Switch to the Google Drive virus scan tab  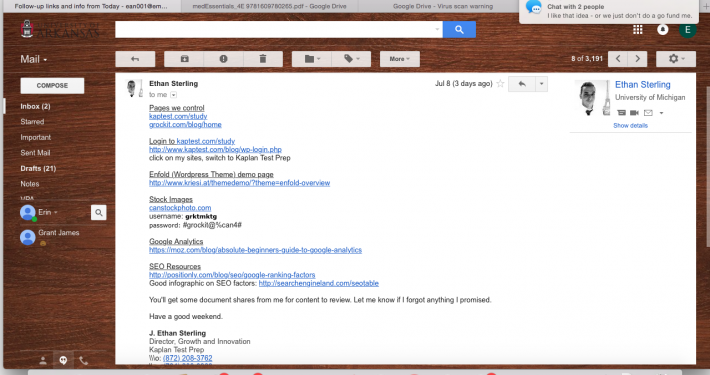click(442, 6)
